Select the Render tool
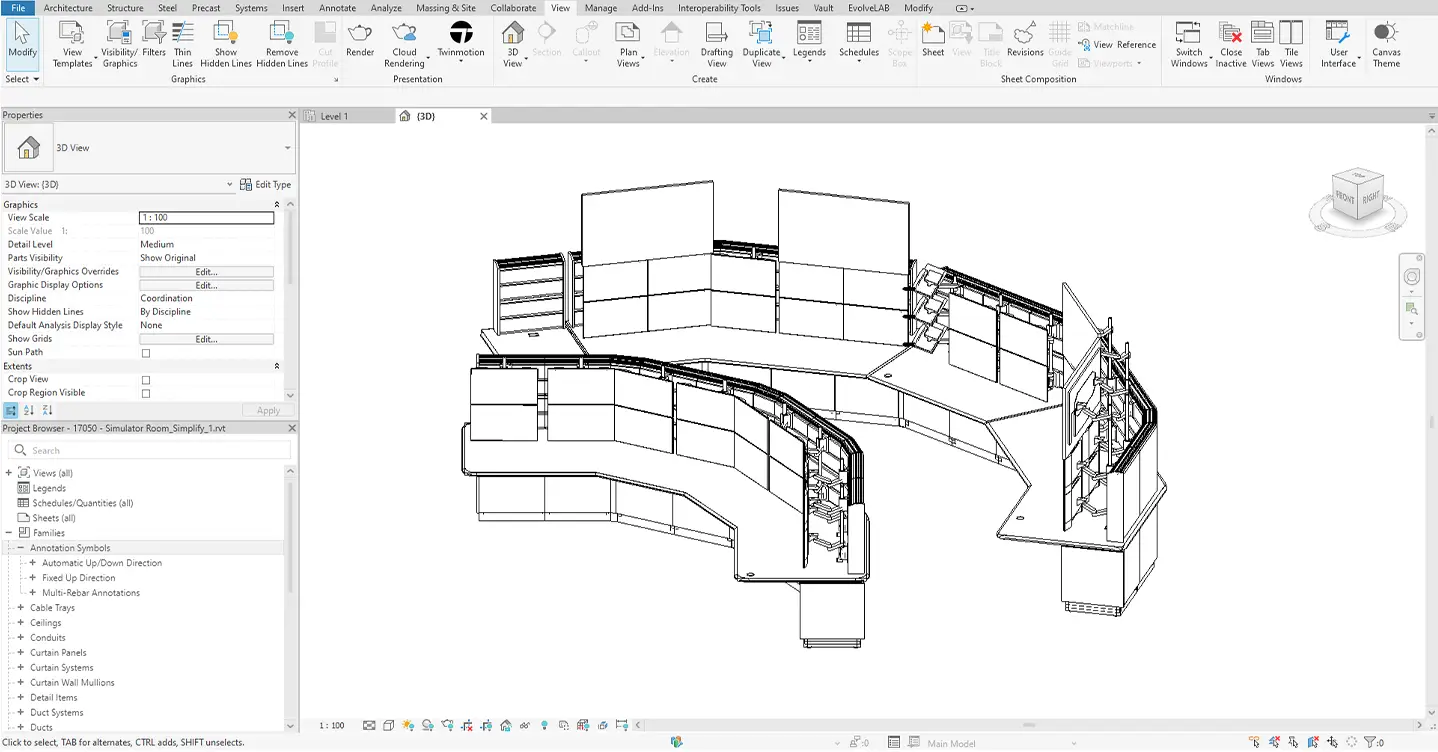This screenshot has height=752, width=1438. (x=360, y=40)
